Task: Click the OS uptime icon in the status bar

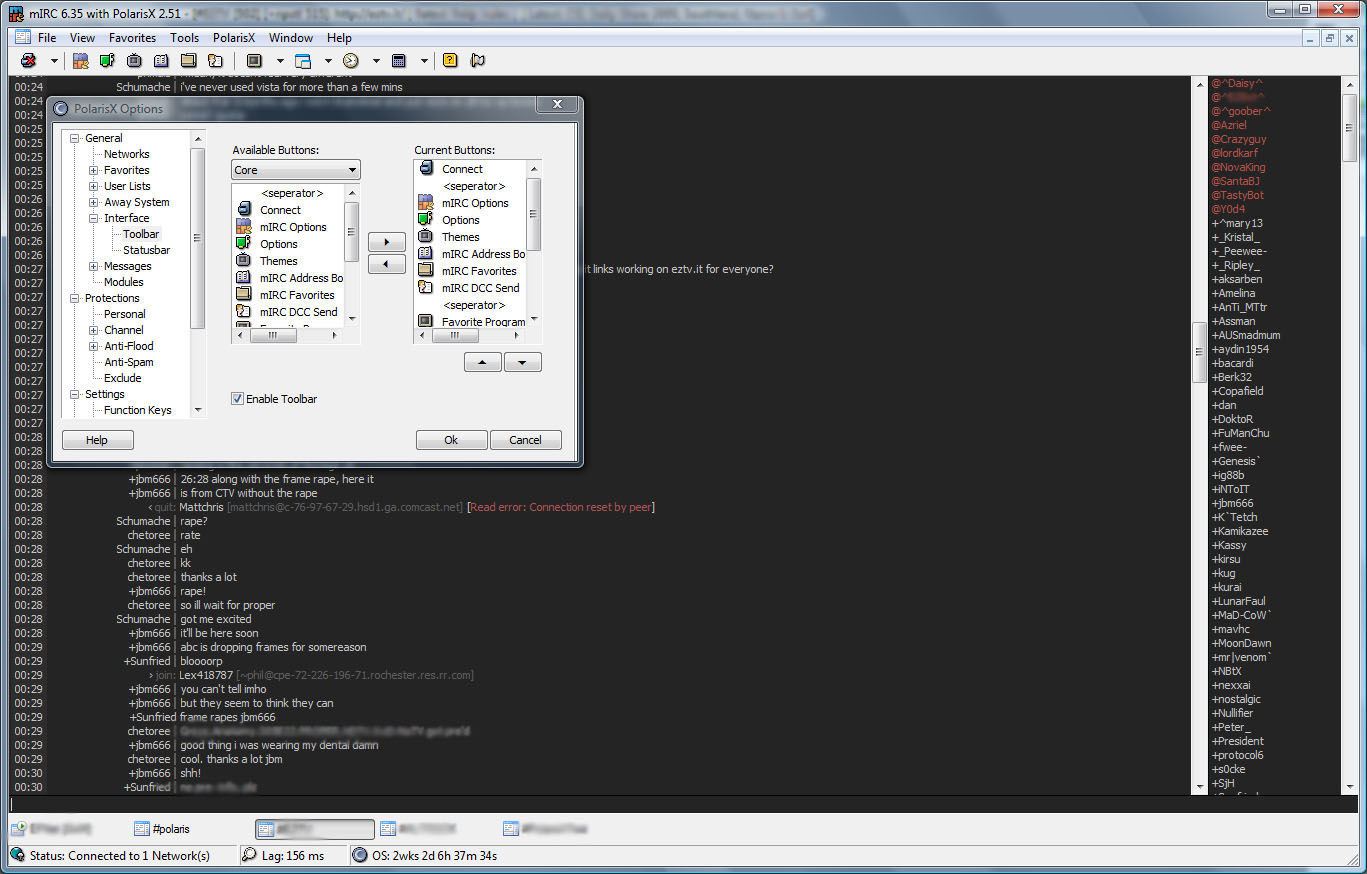Action: pyautogui.click(x=360, y=856)
